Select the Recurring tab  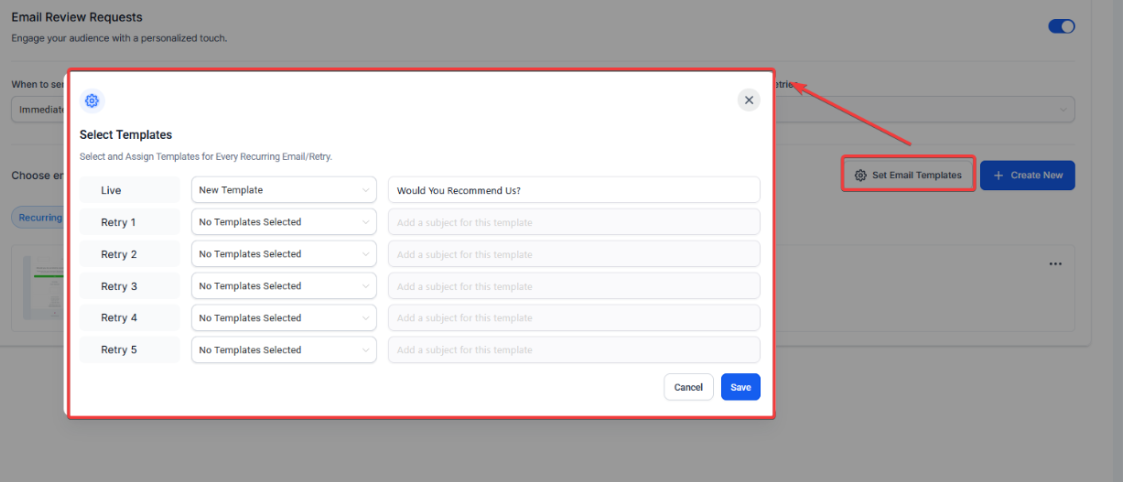click(x=40, y=217)
